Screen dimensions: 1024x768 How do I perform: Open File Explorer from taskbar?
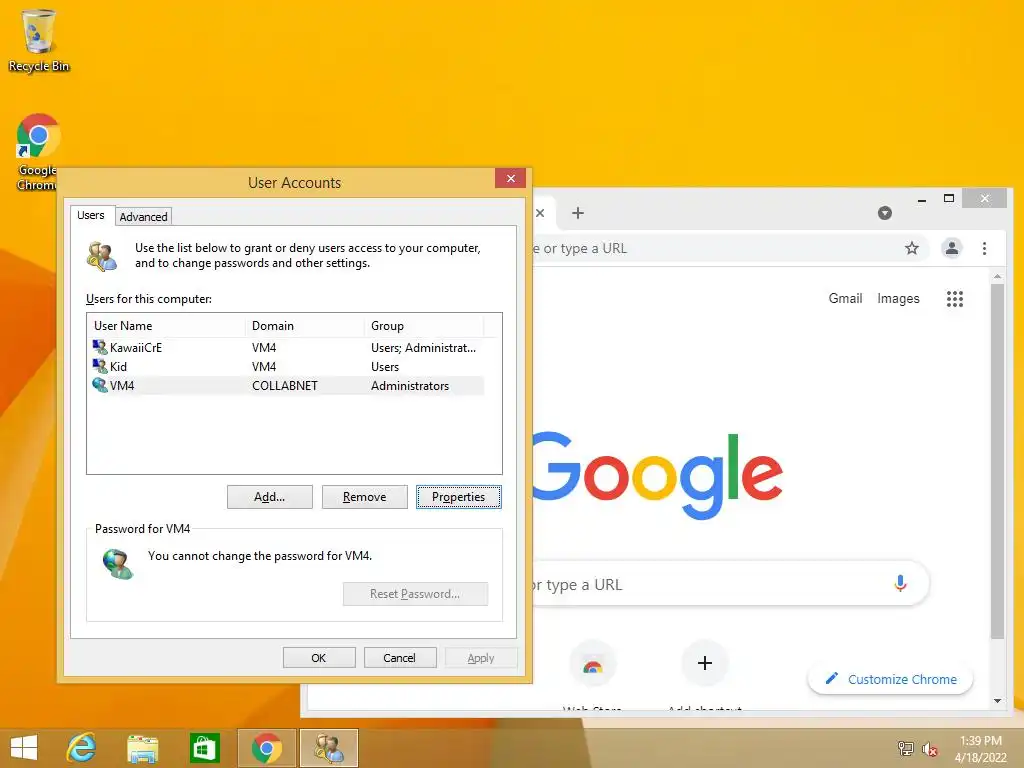click(142, 748)
